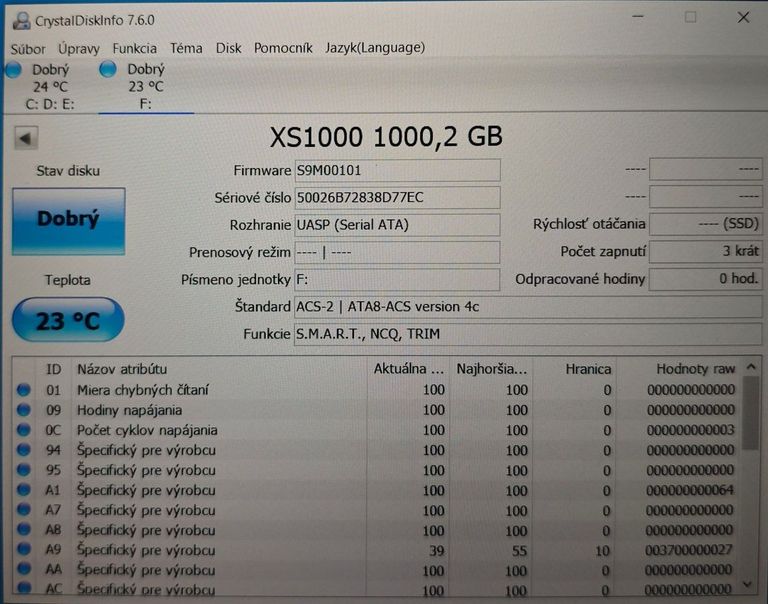Screen dimensions: 768x604
Task: Click status dot of attribute A7 row
Action: 24,509
